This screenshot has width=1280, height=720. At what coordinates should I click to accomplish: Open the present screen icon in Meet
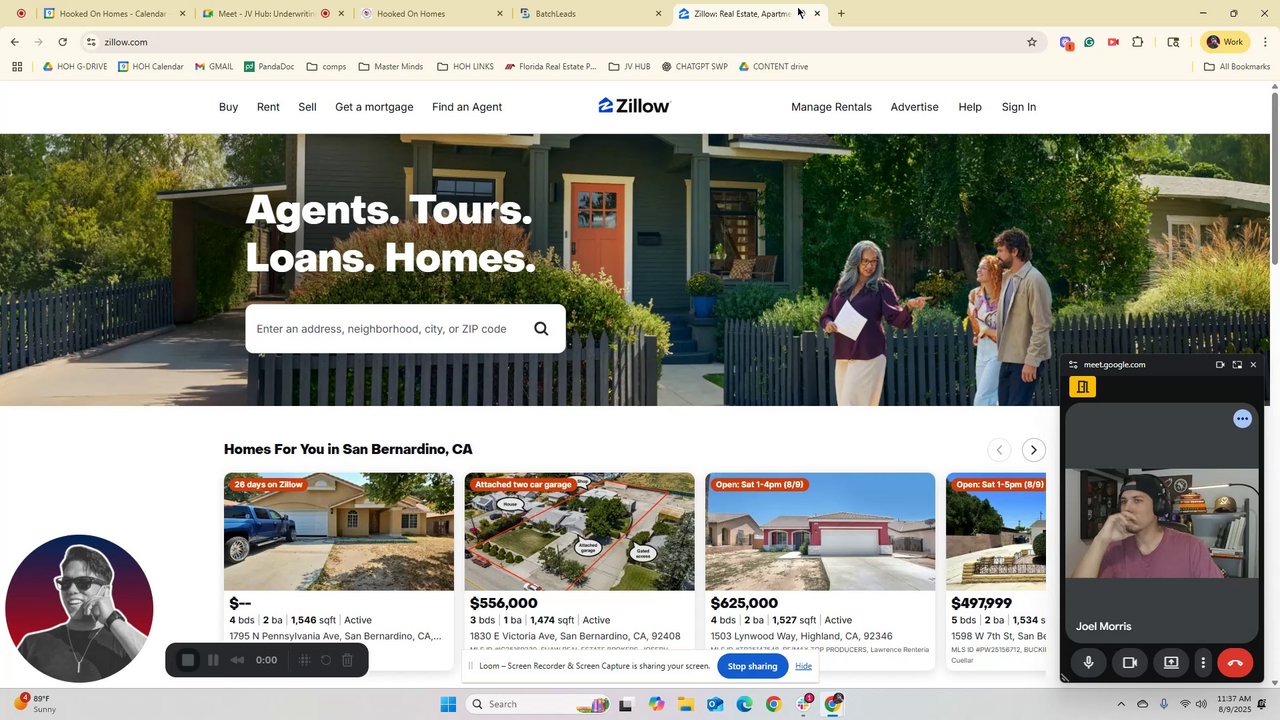(1170, 662)
